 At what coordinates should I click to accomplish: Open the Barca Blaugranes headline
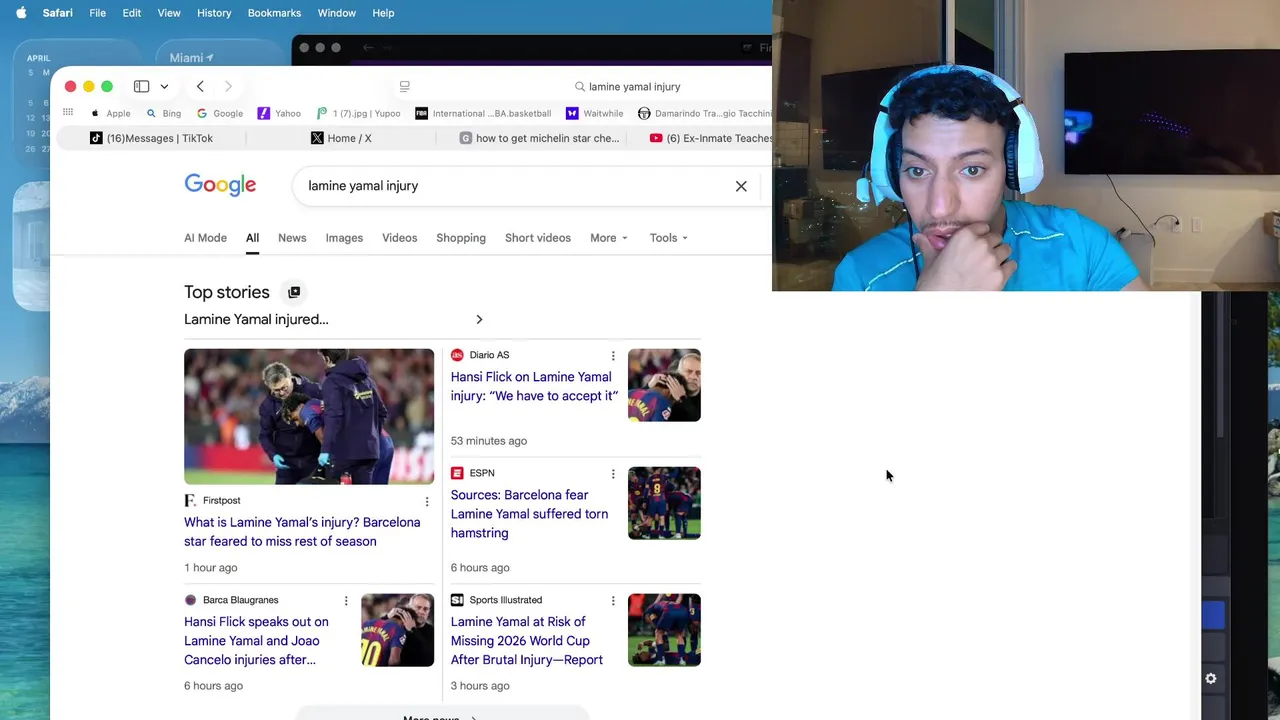point(256,641)
